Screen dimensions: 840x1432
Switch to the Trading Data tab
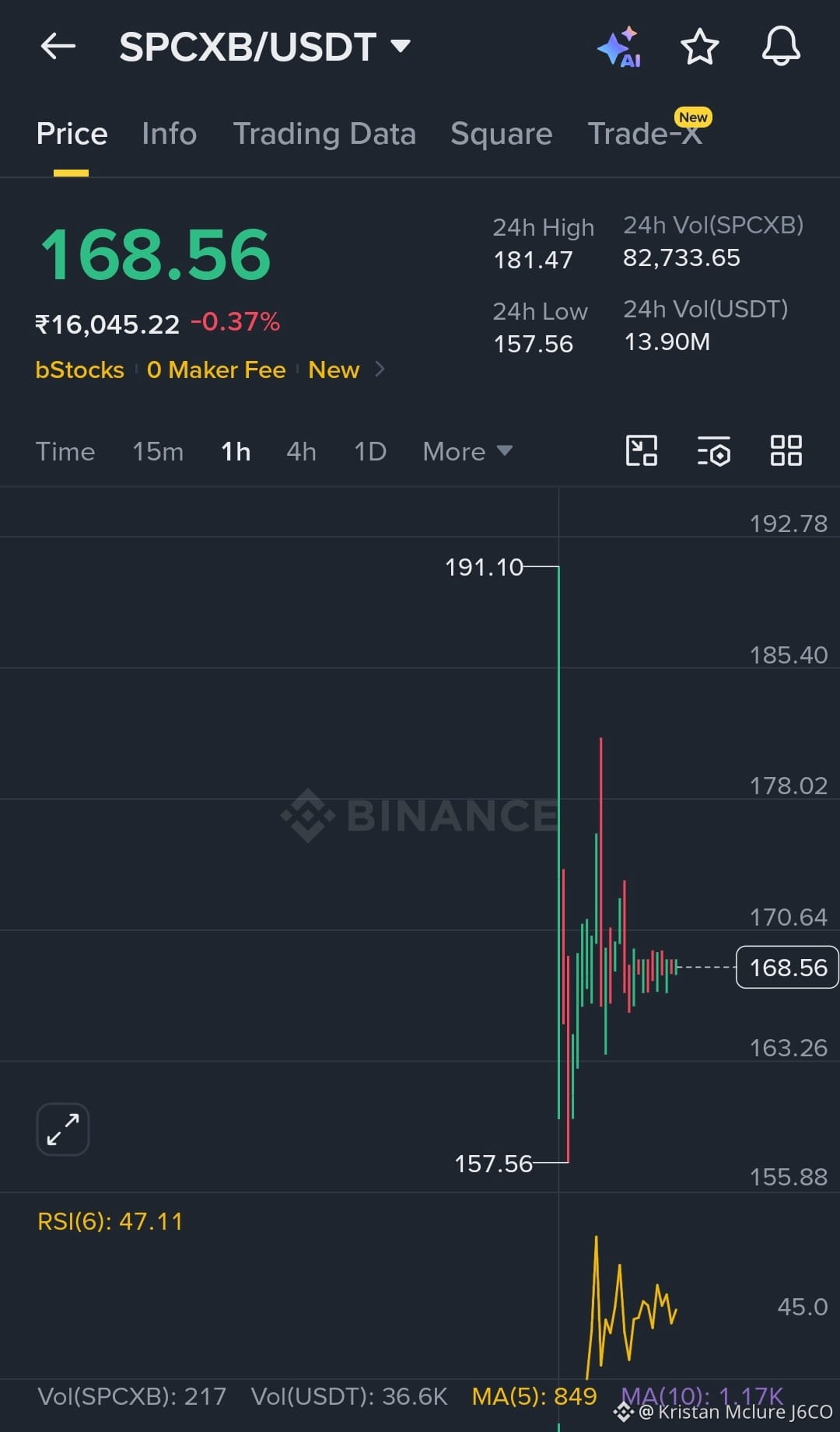[324, 134]
